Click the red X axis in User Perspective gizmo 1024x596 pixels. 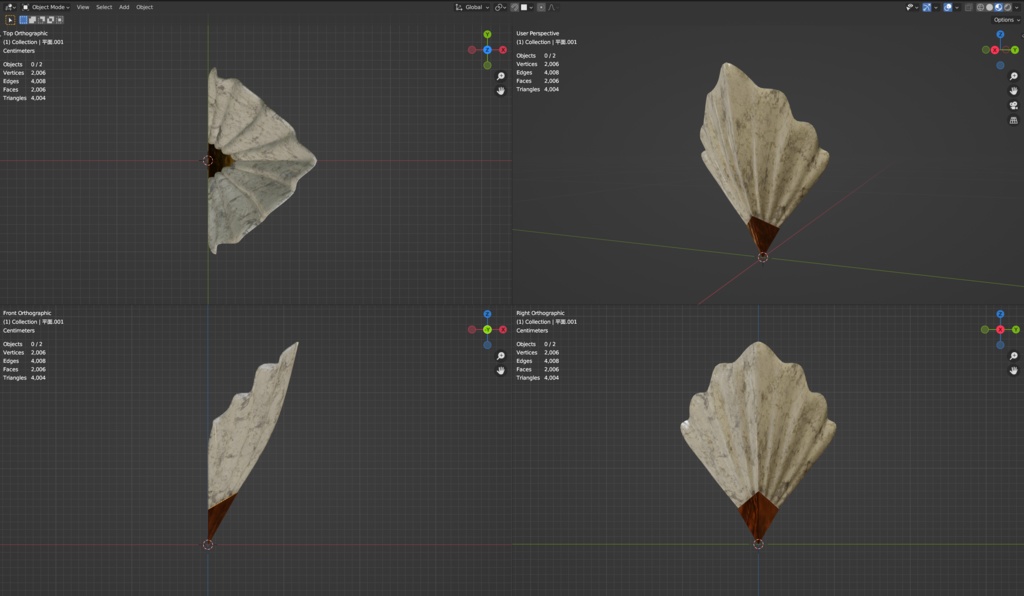pyautogui.click(x=995, y=50)
